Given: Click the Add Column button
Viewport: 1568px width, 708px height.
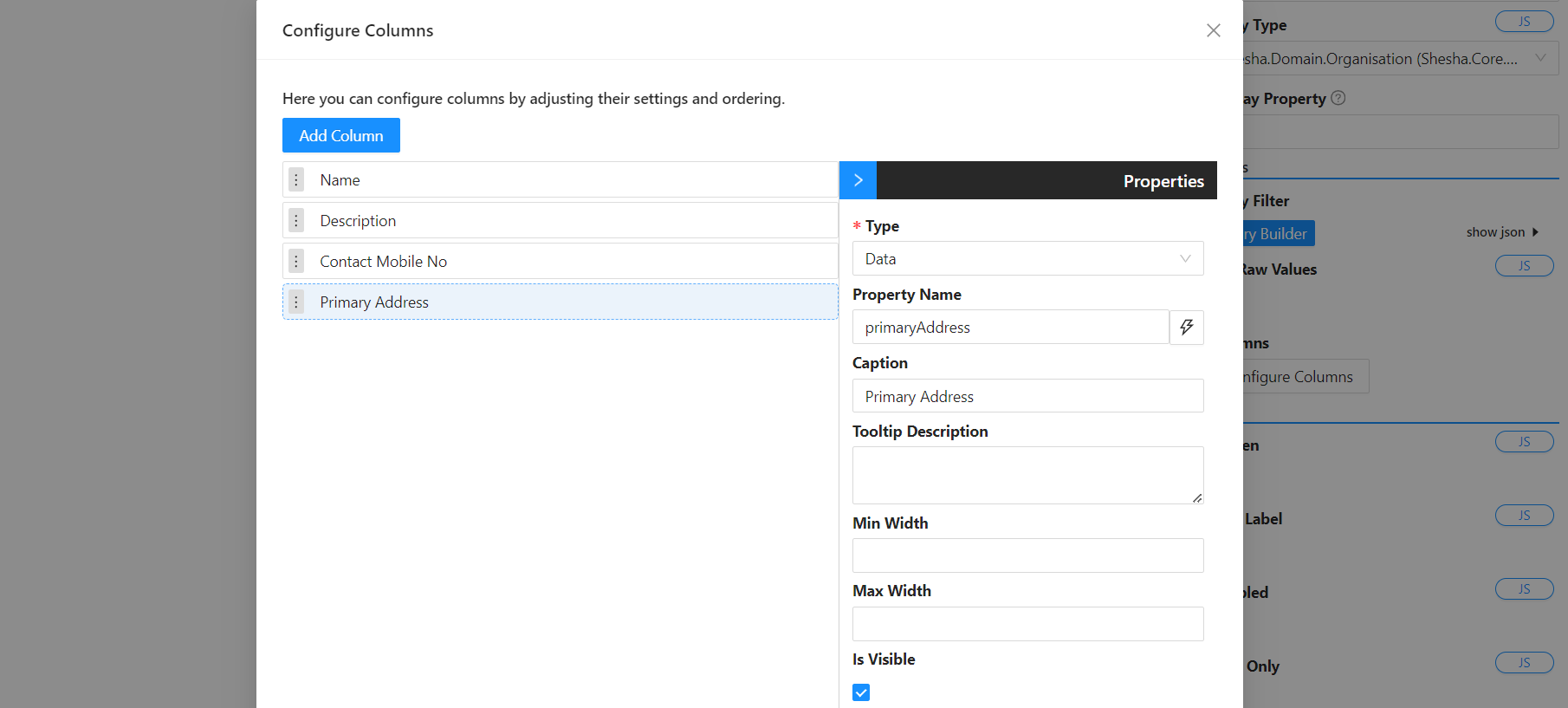Looking at the screenshot, I should pyautogui.click(x=341, y=135).
